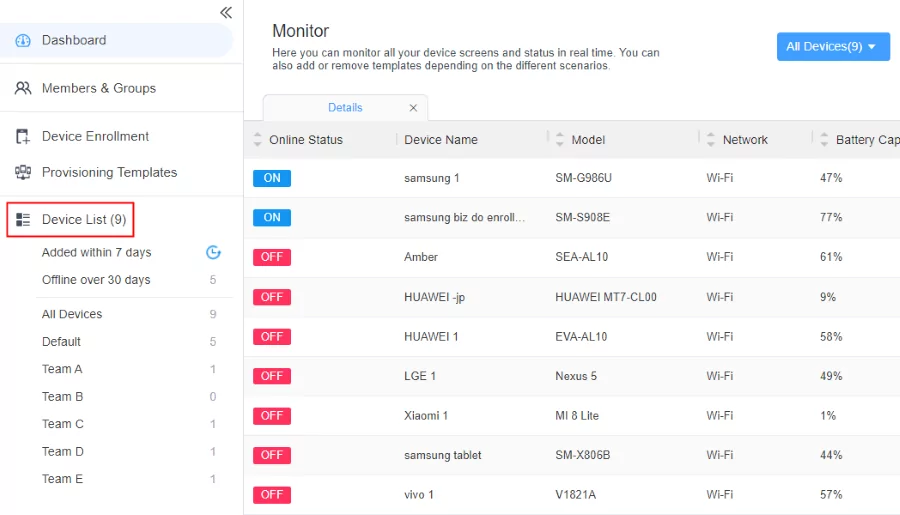Click OFF badge for LGE 1
Image resolution: width=900 pixels, height=515 pixels.
pos(272,376)
